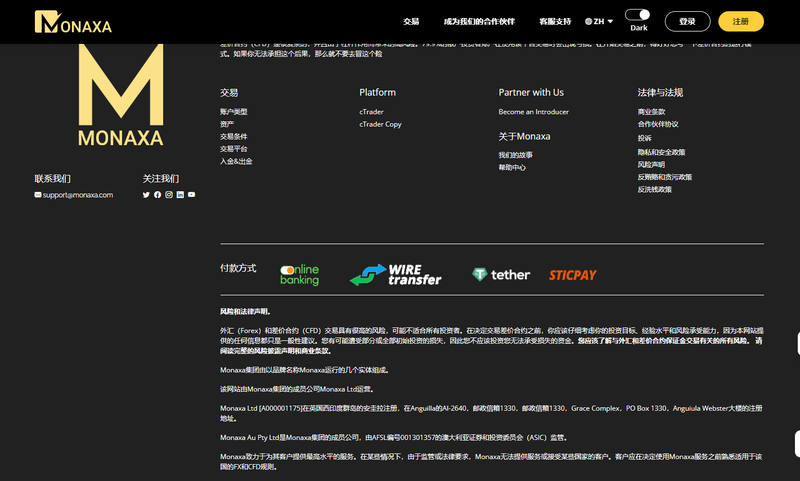Open the 合作伙伴协议 legal link
This screenshot has width=800, height=481.
(x=658, y=124)
